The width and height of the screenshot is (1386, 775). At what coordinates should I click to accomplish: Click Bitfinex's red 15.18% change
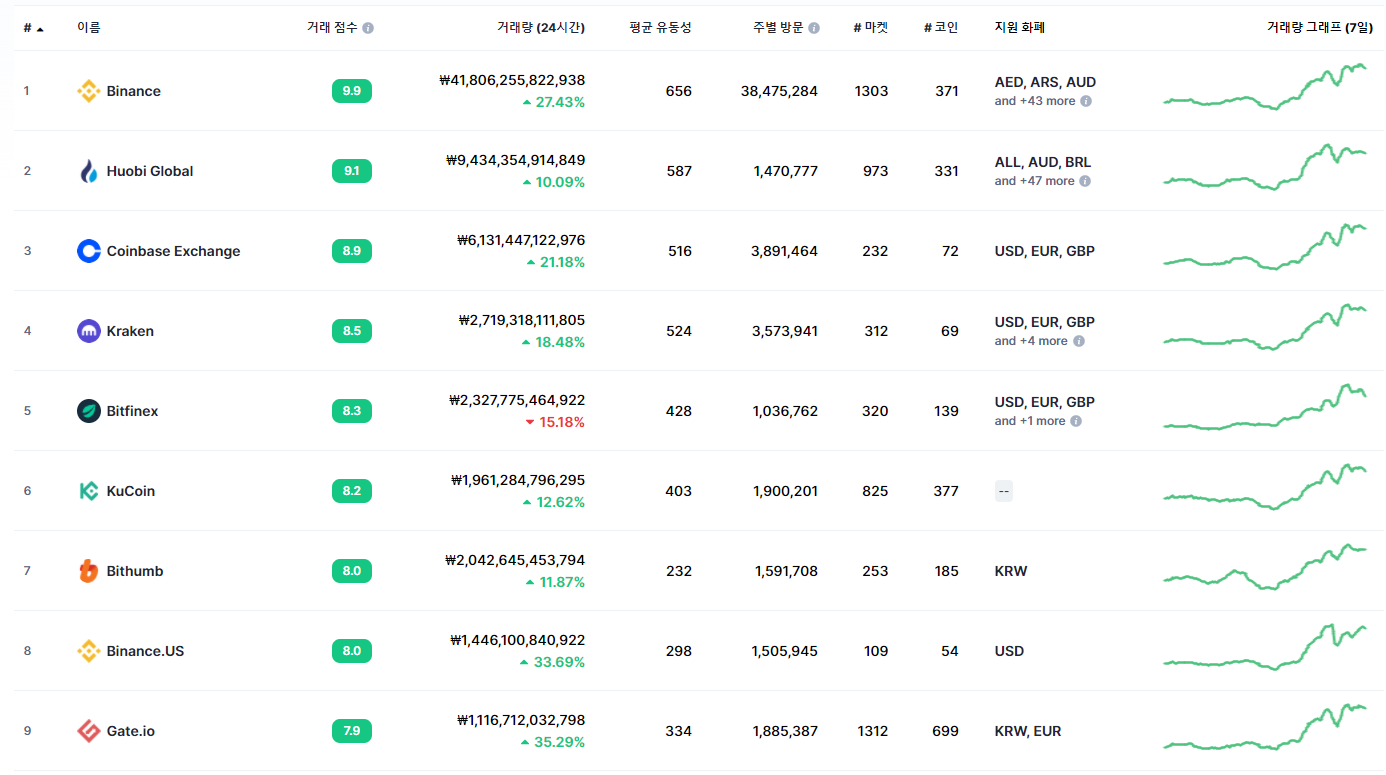point(555,422)
